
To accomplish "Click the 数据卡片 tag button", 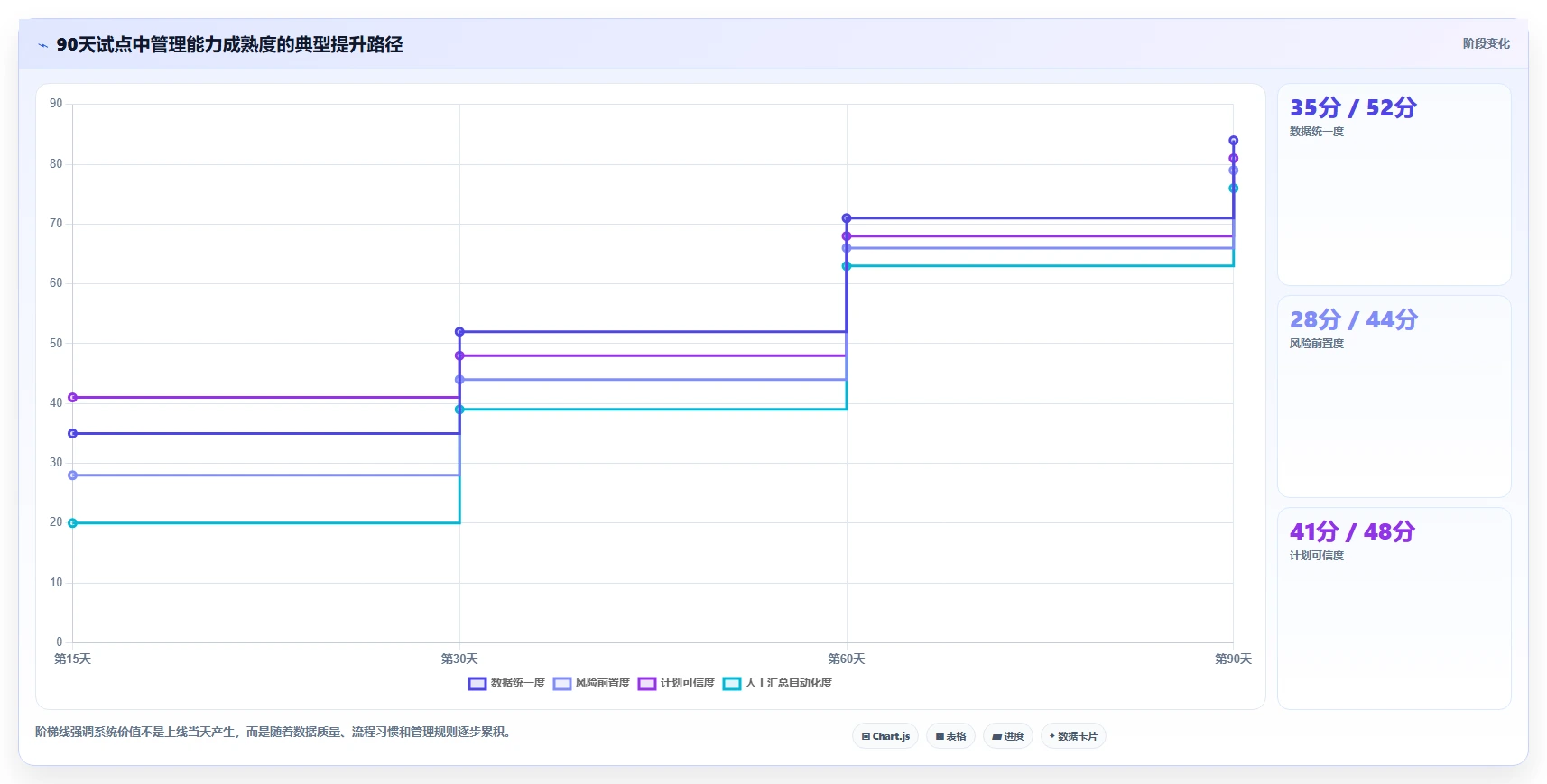I will click(x=1073, y=736).
